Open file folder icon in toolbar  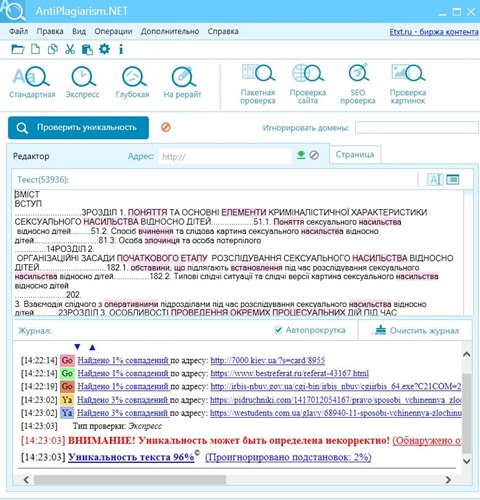click(18, 49)
